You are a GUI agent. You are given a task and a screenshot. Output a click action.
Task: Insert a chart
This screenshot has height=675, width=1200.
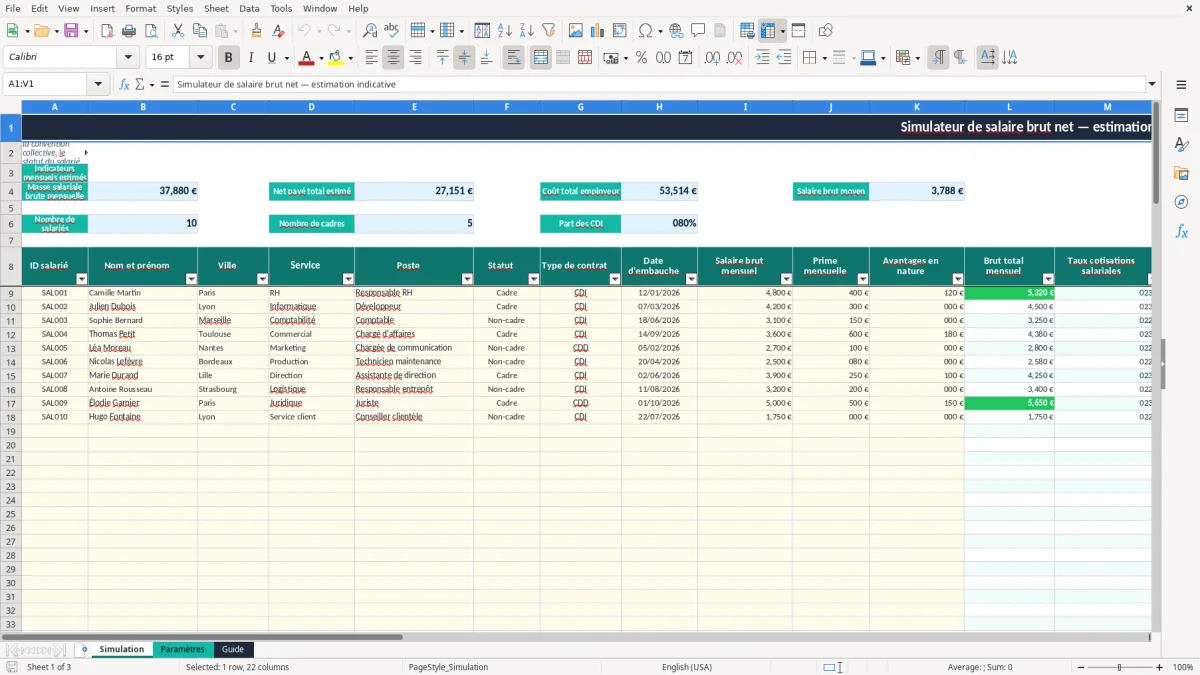pyautogui.click(x=598, y=31)
